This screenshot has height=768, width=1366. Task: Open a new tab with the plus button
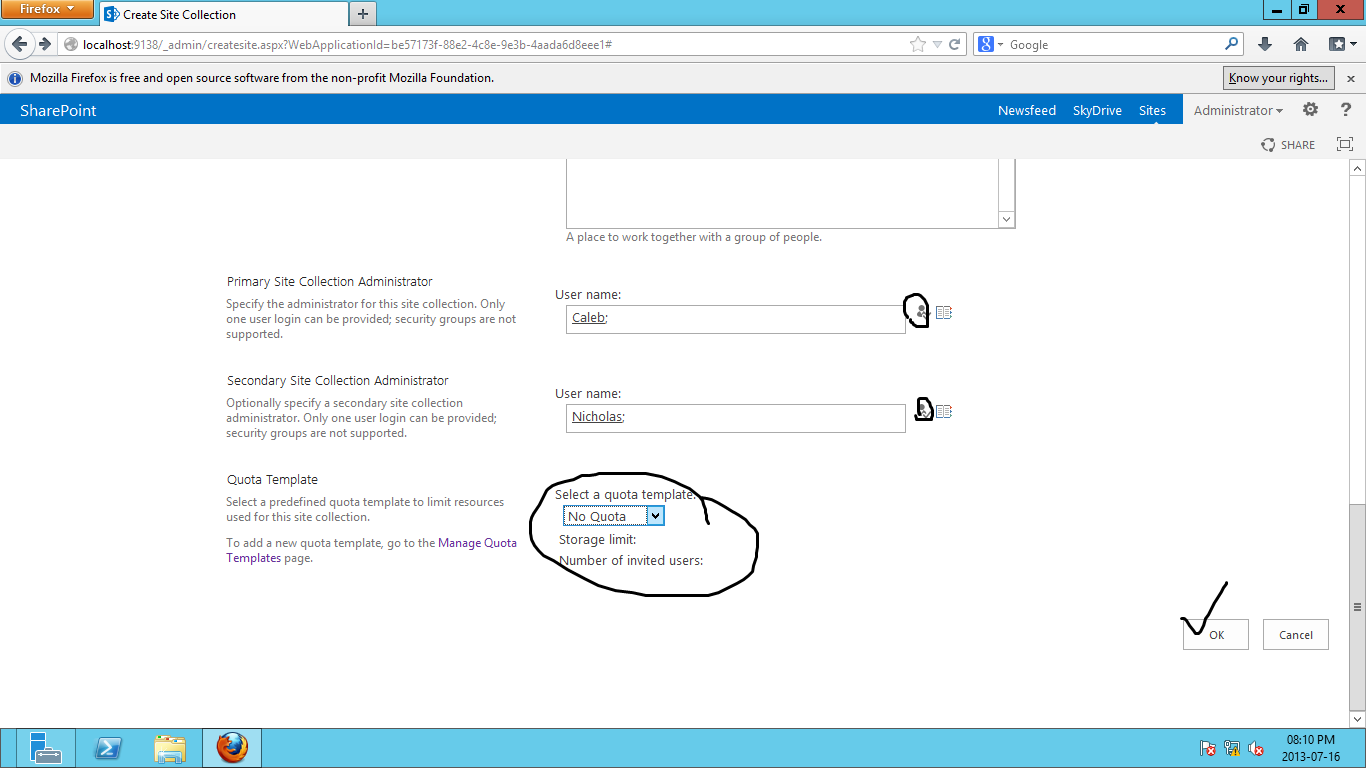click(x=362, y=14)
